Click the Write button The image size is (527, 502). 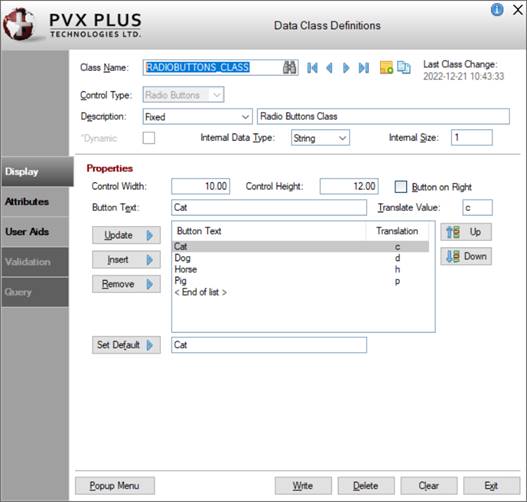click(303, 486)
